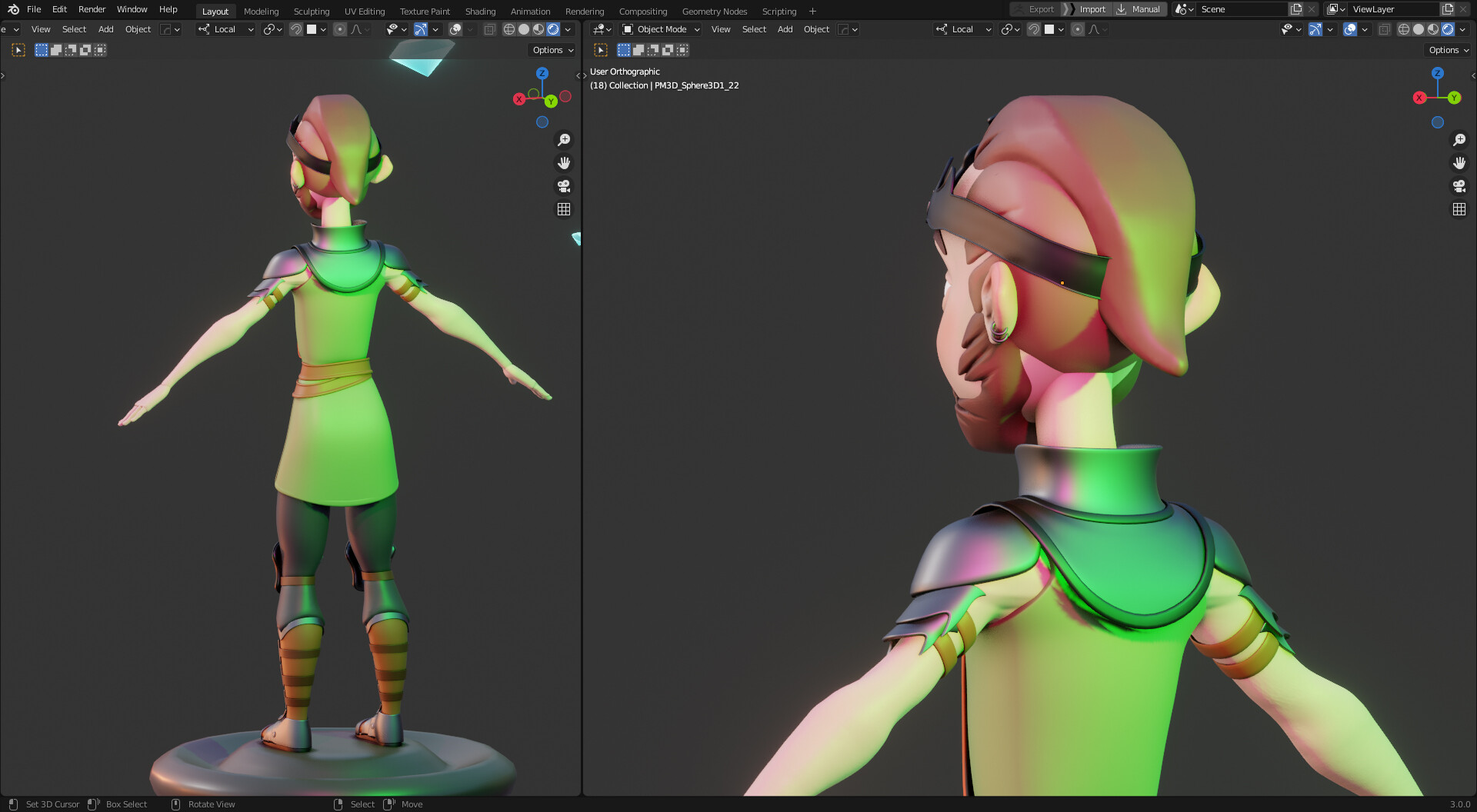Select solid viewport shading mode
Viewport: 1477px width, 812px height.
[x=523, y=29]
